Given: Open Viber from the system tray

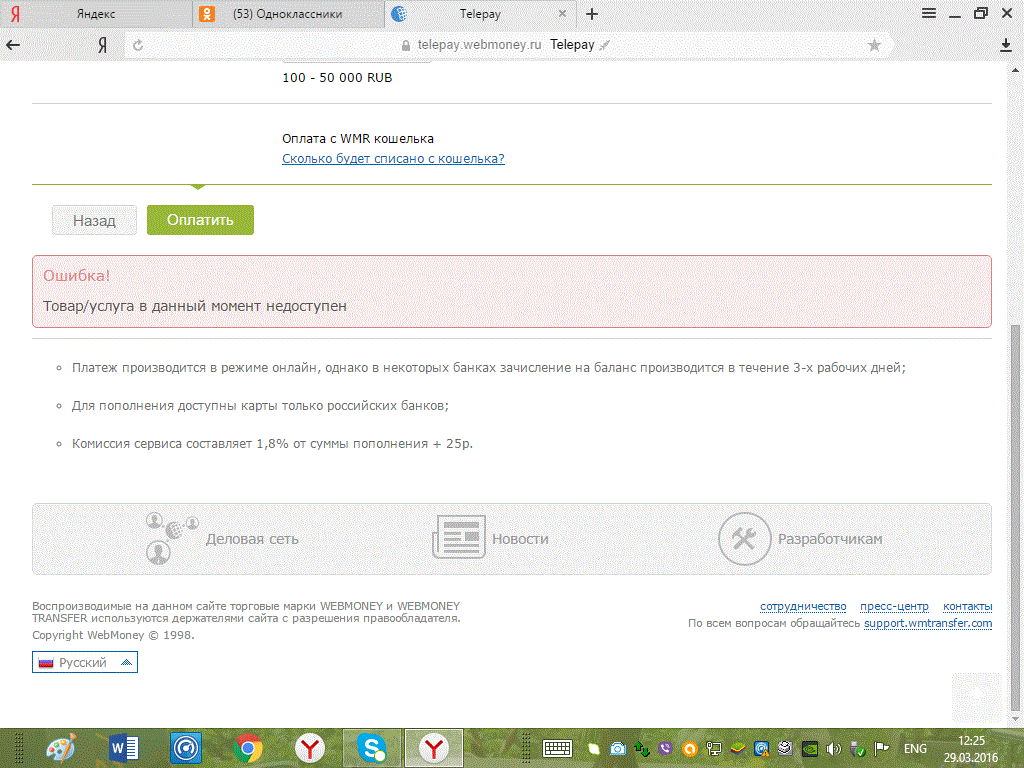Looking at the screenshot, I should point(665,748).
